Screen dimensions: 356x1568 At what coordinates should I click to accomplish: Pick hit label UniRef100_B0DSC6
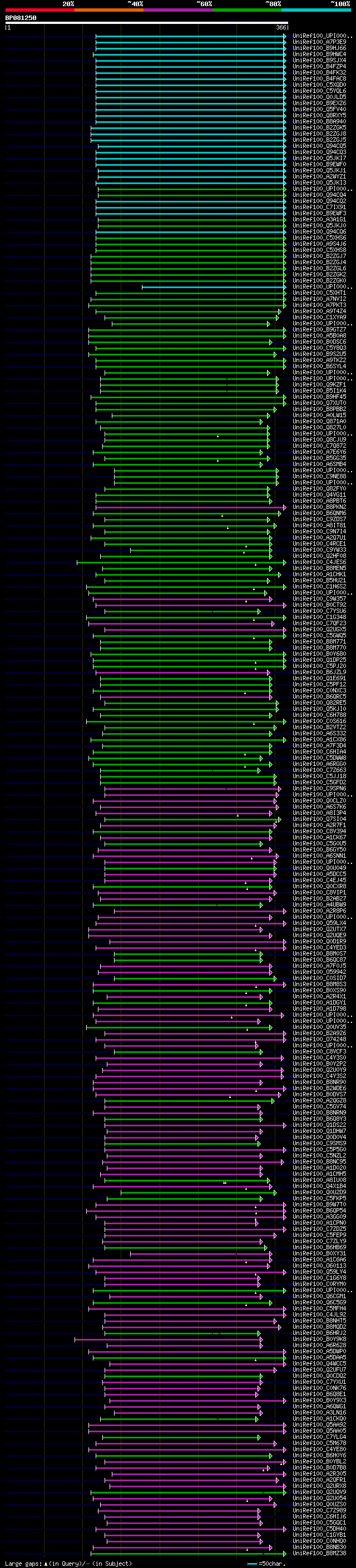point(319,342)
